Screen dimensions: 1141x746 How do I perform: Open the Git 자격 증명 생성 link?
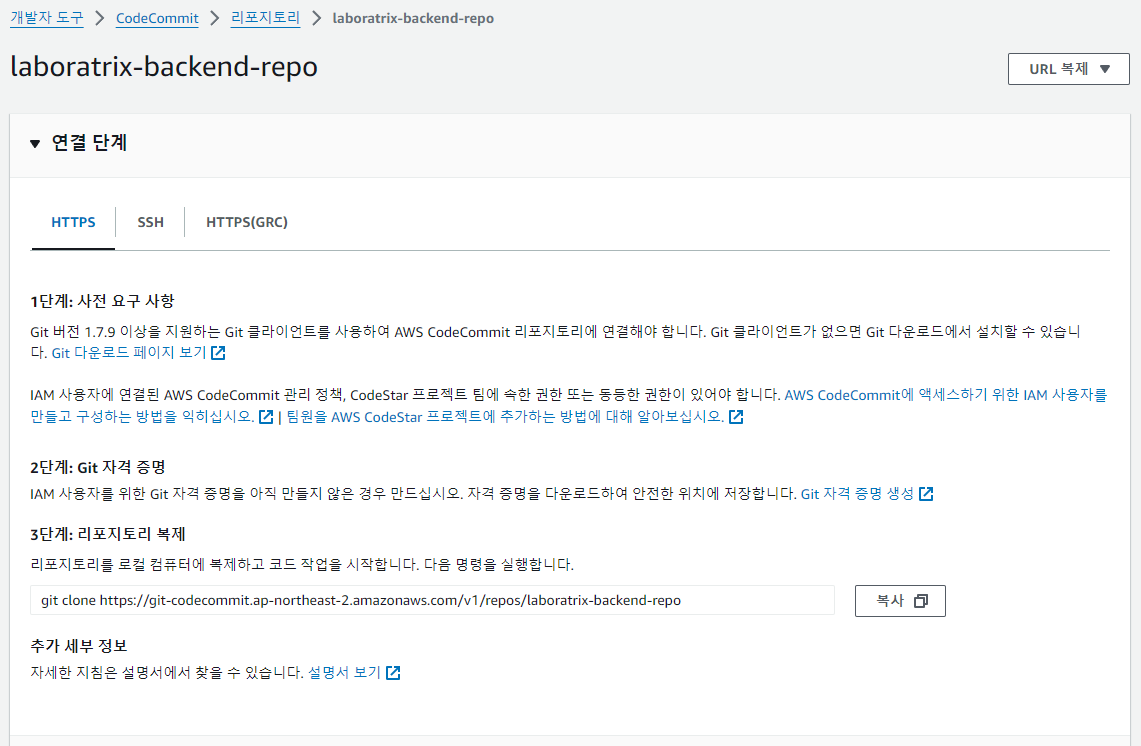click(857, 494)
